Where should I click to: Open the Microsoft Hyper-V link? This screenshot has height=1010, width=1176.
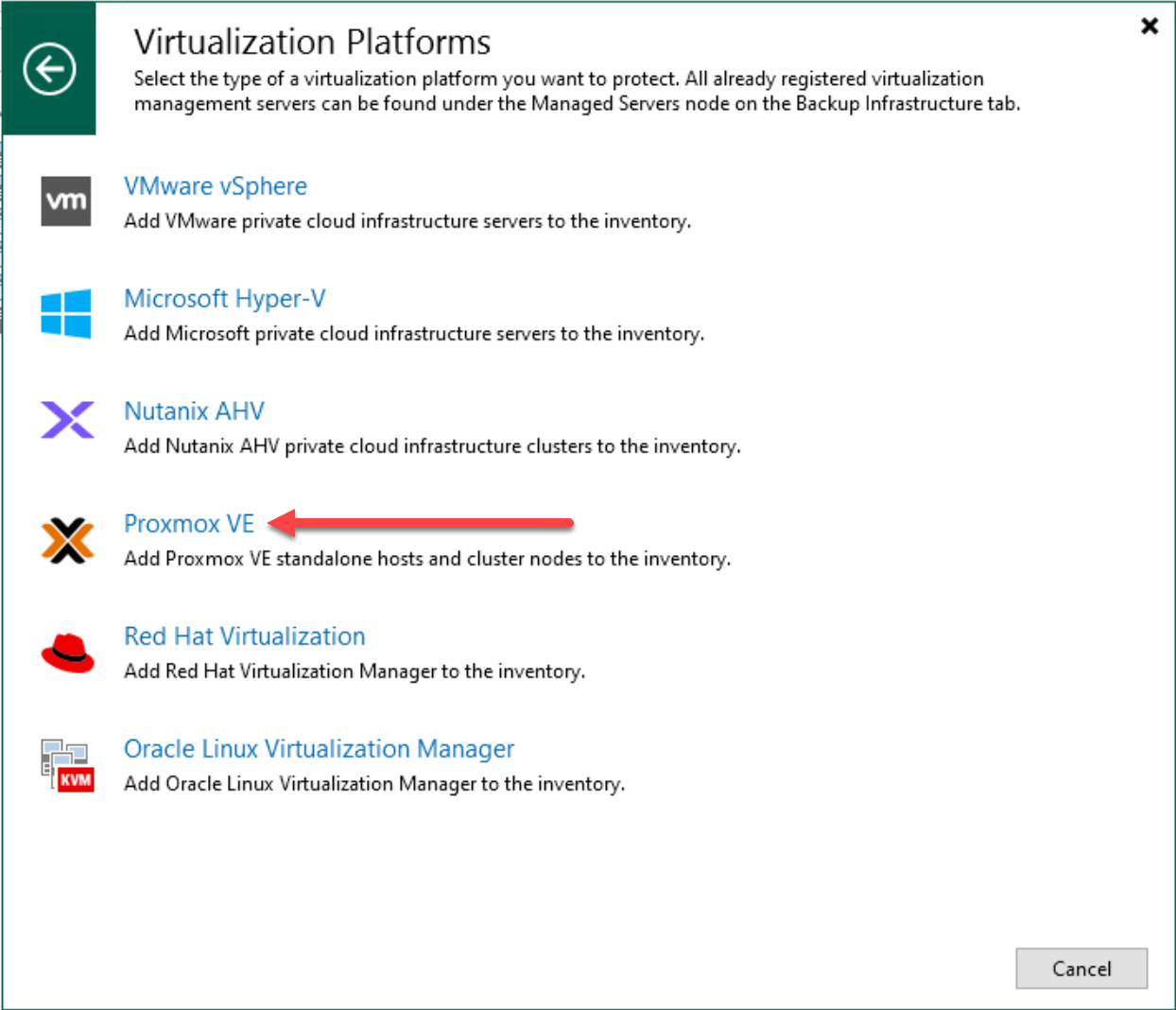(225, 299)
